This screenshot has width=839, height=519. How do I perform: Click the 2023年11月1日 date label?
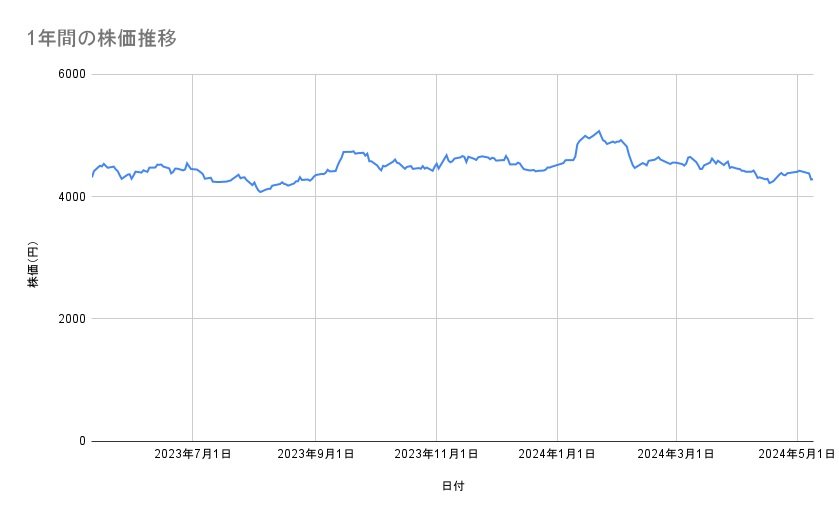point(436,455)
